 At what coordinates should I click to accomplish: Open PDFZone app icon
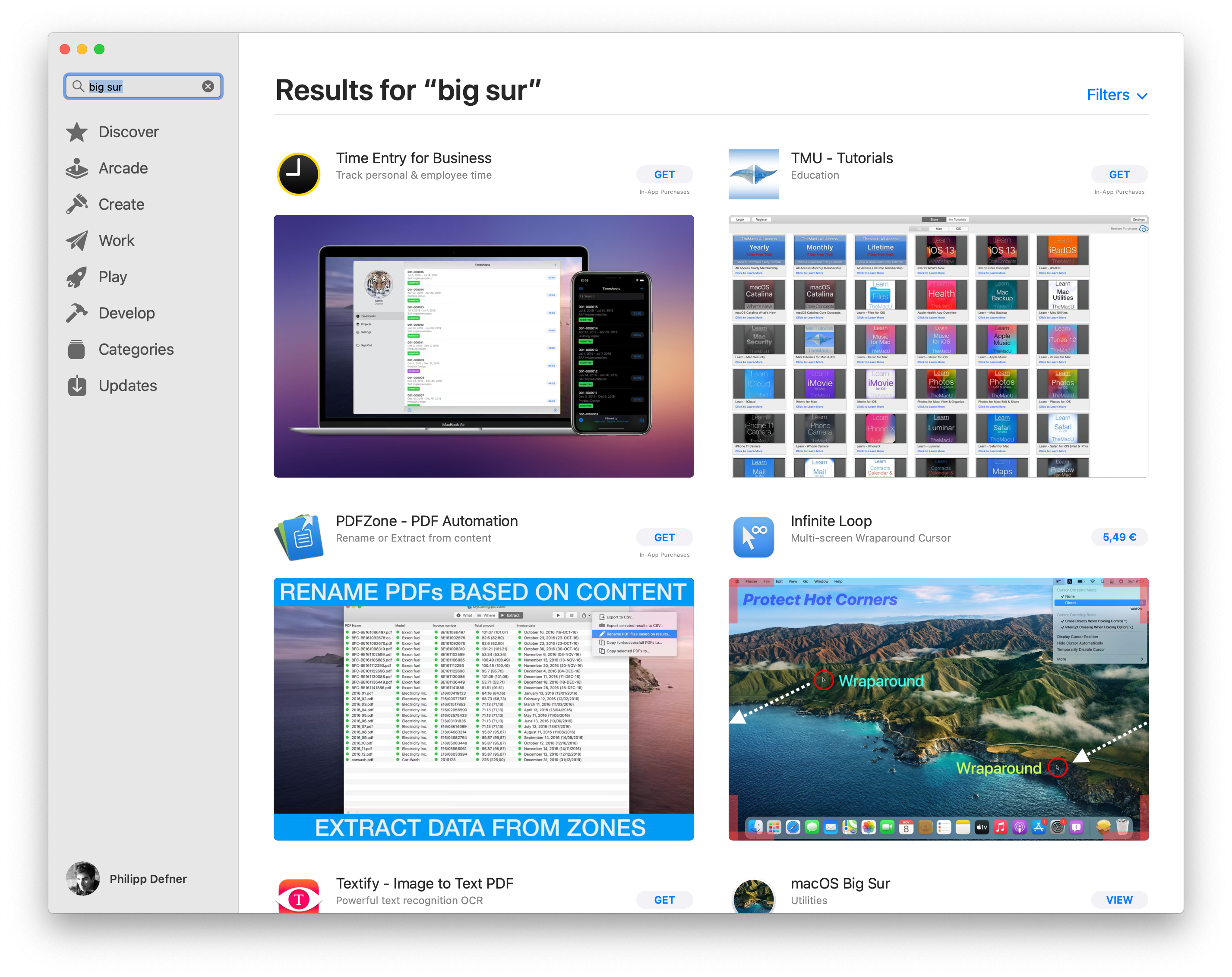click(x=300, y=537)
